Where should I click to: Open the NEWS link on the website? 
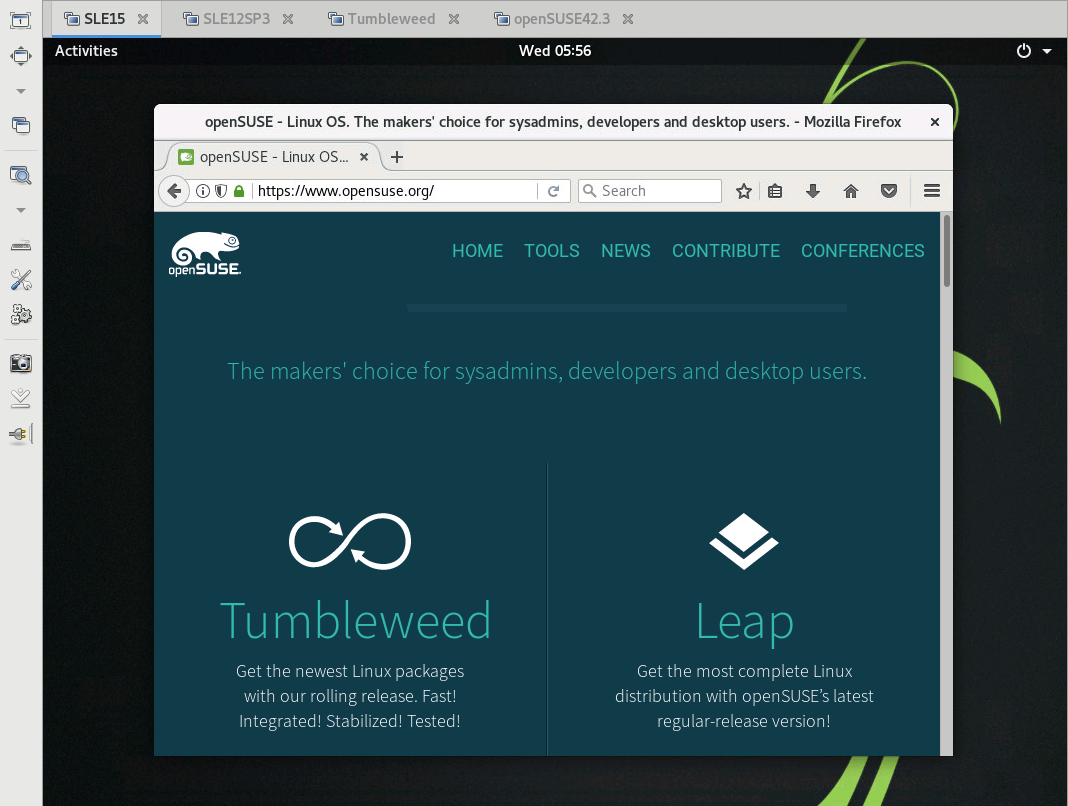coord(625,251)
